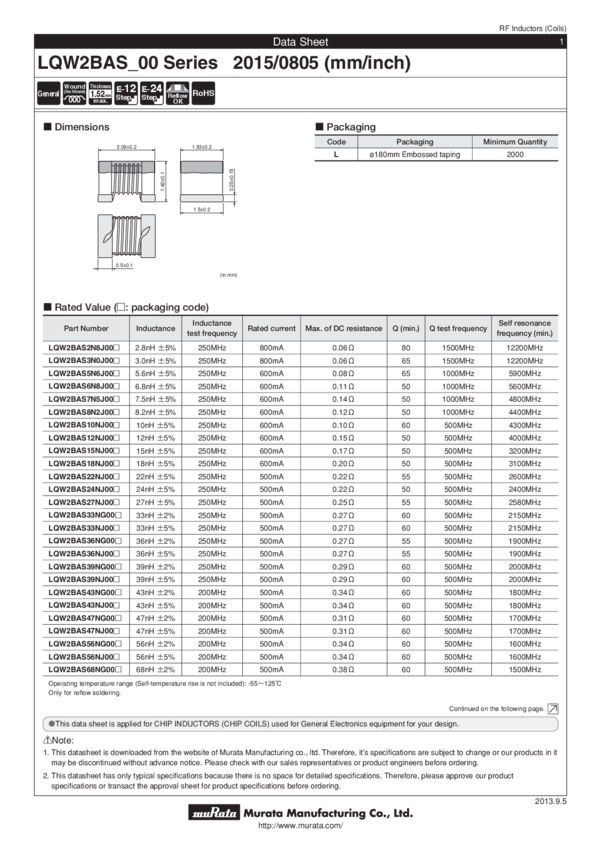Click the General badge icon

coord(48,93)
